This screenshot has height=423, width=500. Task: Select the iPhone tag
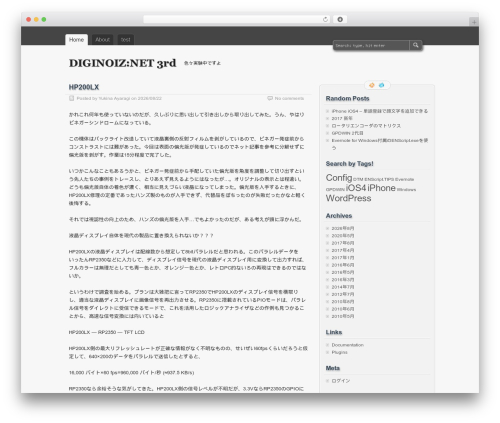[381, 188]
